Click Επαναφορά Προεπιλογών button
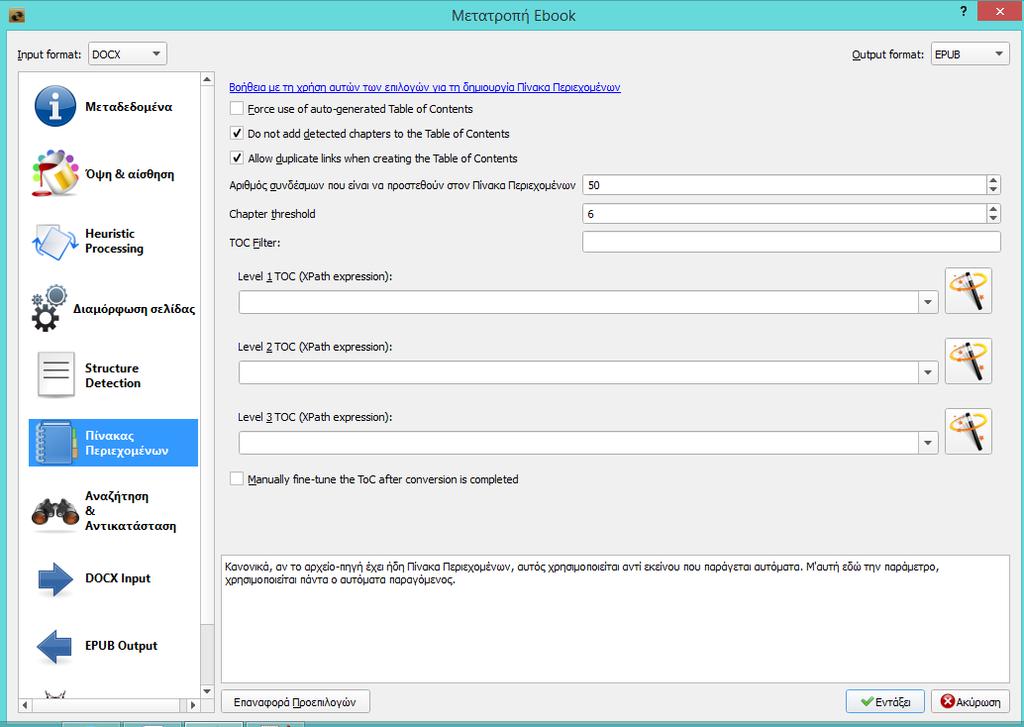Viewport: 1024px width, 727px height. pyautogui.click(x=295, y=702)
